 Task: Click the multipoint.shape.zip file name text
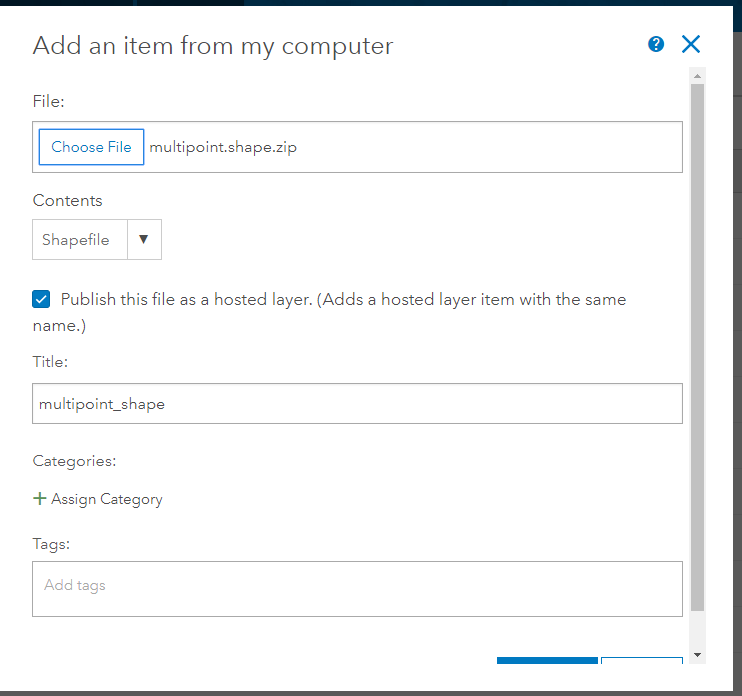click(223, 147)
